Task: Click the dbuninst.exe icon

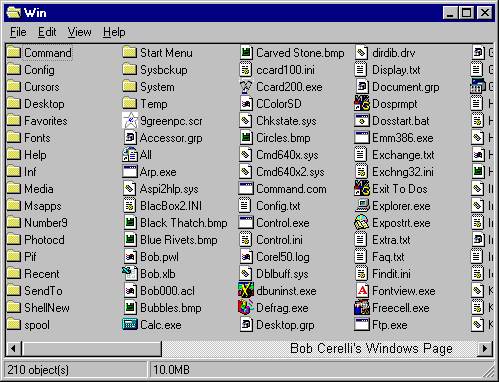Action: click(x=246, y=290)
